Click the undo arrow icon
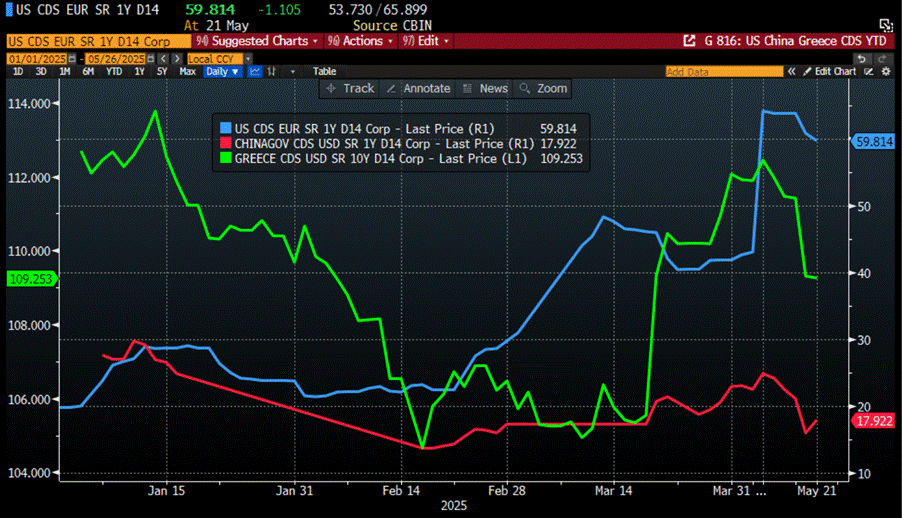The image size is (902, 518). click(861, 59)
